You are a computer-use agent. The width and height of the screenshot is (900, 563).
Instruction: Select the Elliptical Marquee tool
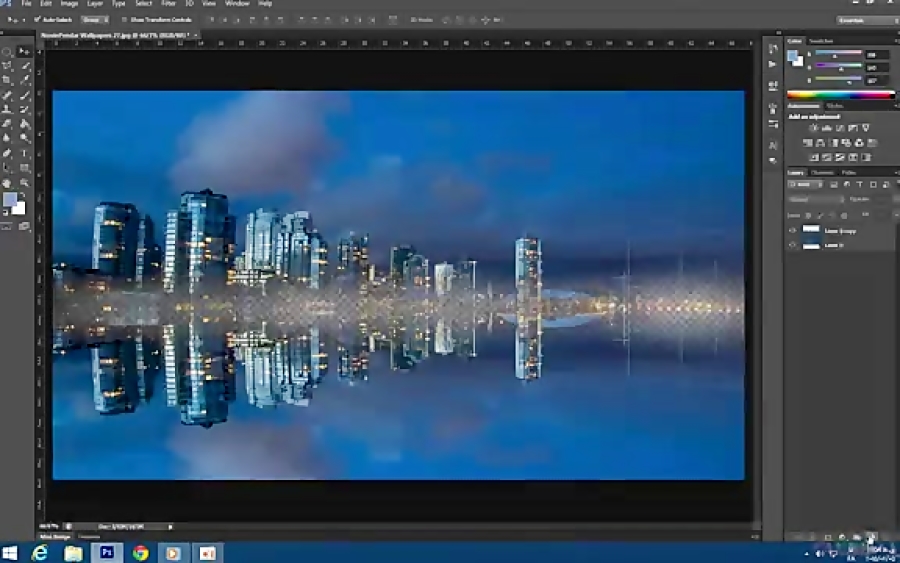(x=7, y=52)
